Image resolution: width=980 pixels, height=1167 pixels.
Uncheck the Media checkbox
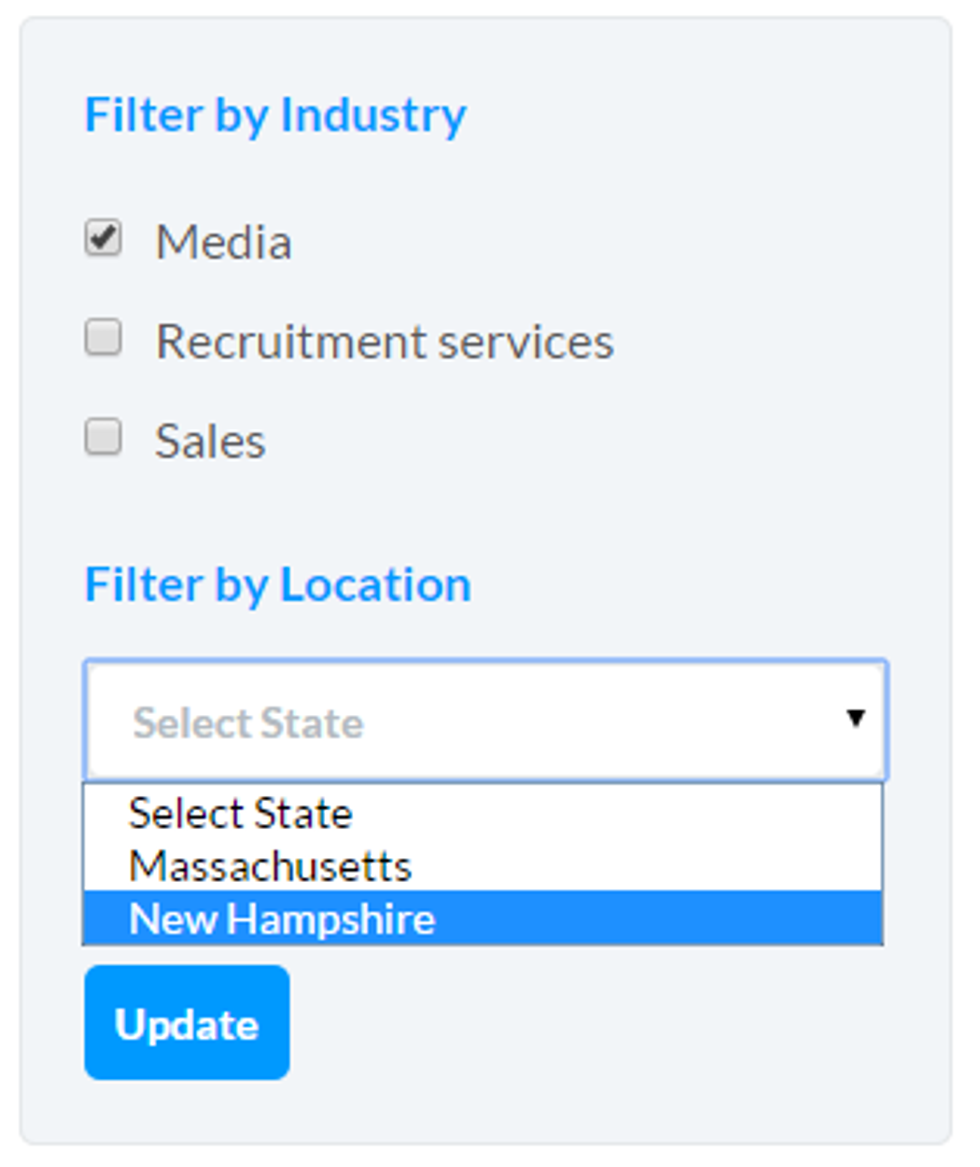point(103,238)
